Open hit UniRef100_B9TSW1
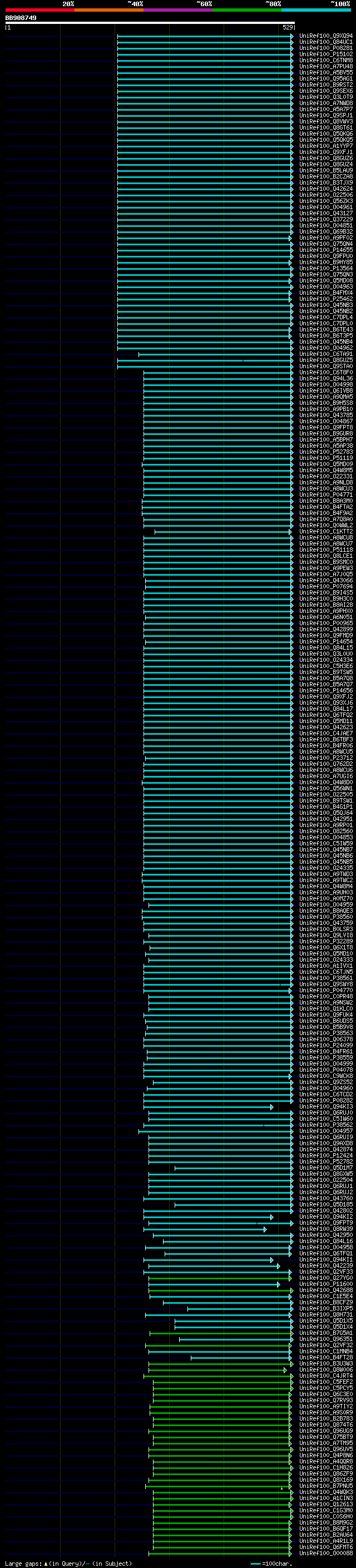The width and height of the screenshot is (356, 1568). coord(326,800)
